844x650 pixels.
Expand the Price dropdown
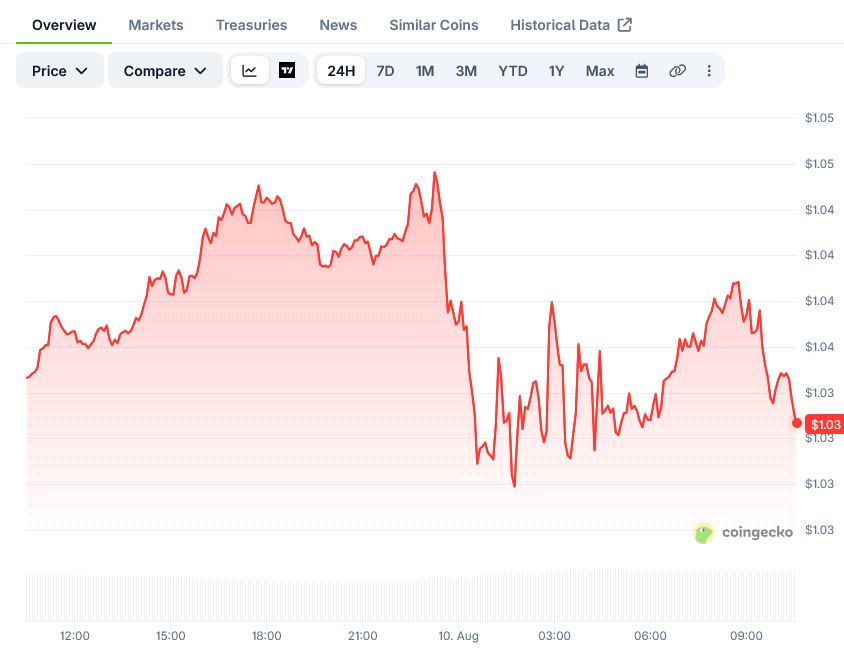tap(60, 70)
